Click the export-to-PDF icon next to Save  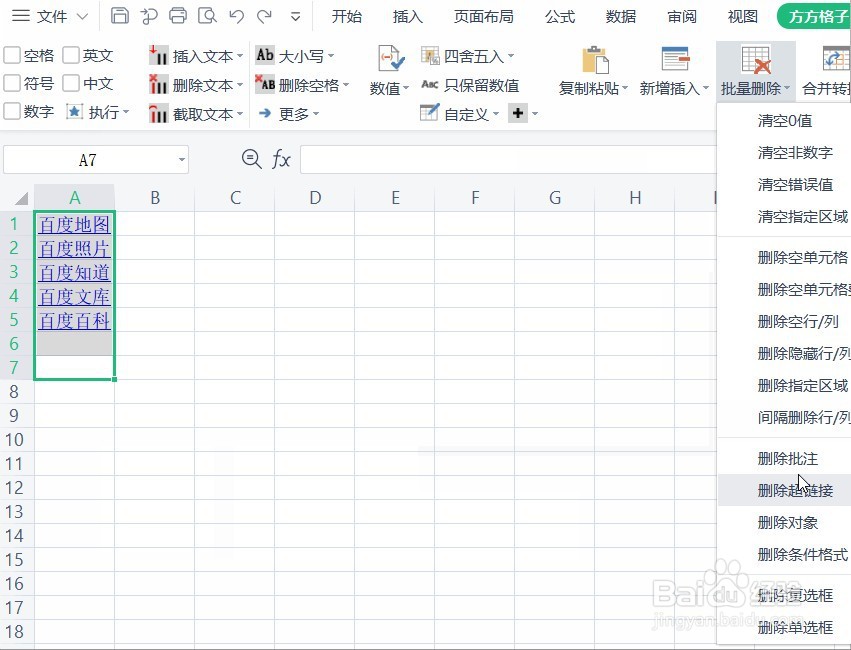tap(149, 16)
